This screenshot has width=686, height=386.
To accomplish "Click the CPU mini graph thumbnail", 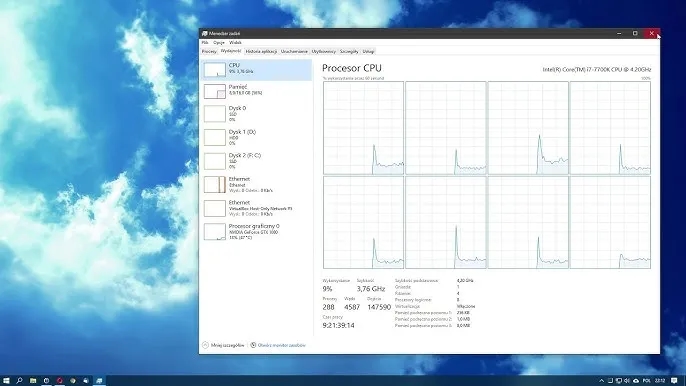I will 215,70.
